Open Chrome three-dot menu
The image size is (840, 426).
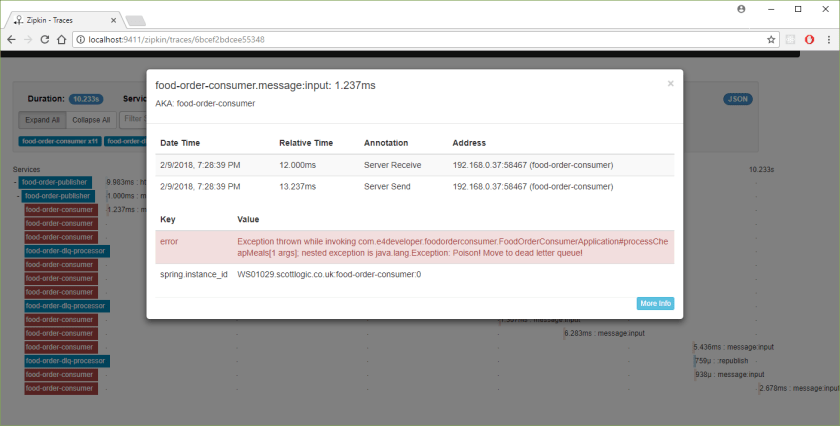coord(828,39)
